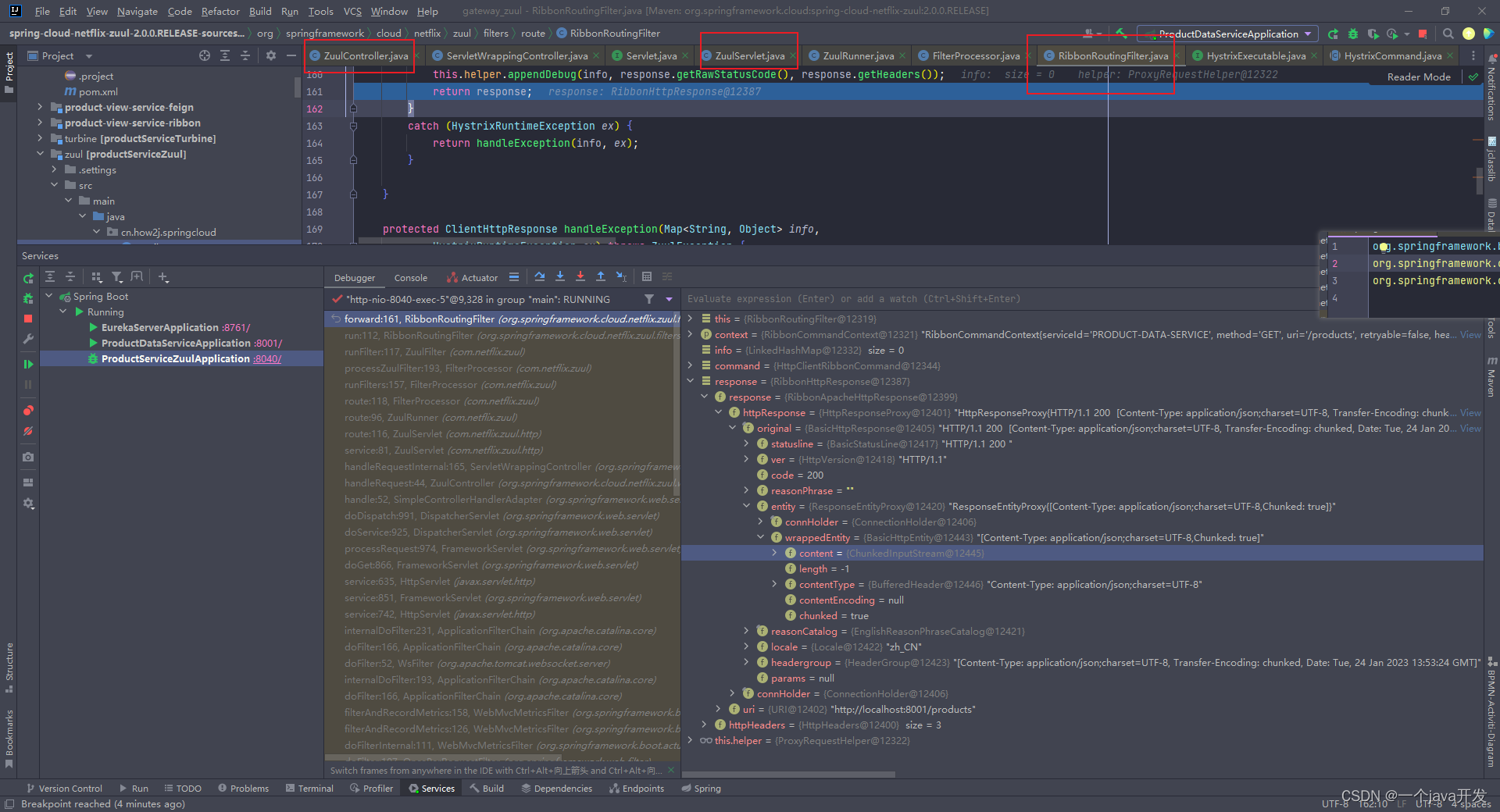
Task: Click the top toolbar green Debug bug icon
Action: click(1353, 34)
